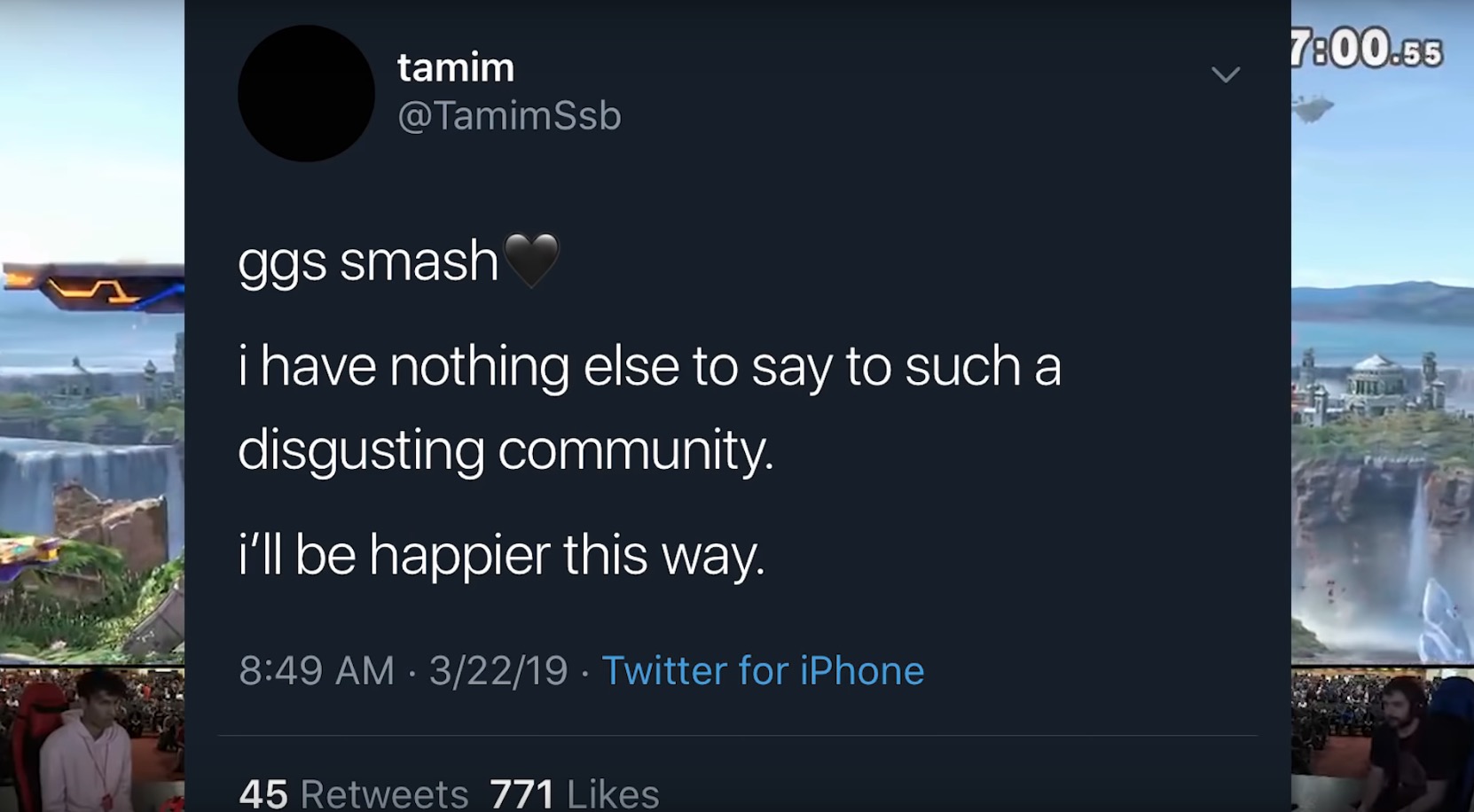Click the domed temple building in the background

coord(1374,377)
